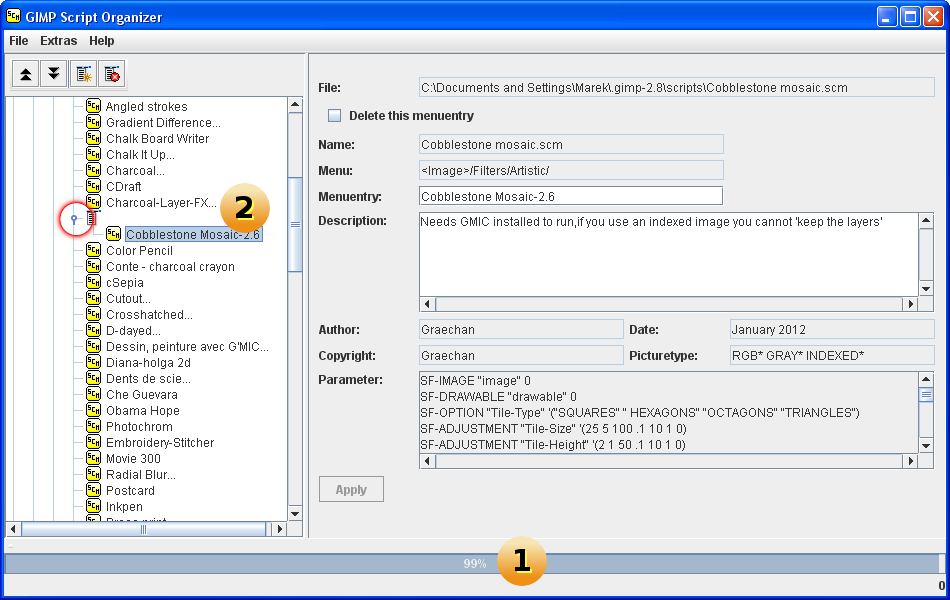950x600 pixels.
Task: Click the tree scroll-up arrow
Action: [x=295, y=104]
